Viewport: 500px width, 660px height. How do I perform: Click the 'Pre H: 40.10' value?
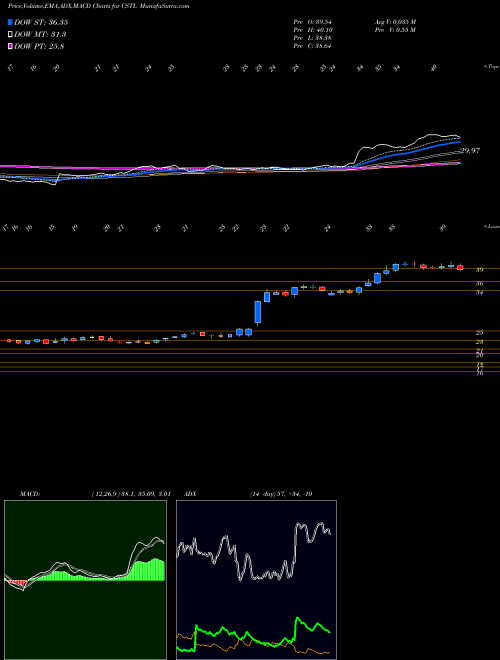pyautogui.click(x=313, y=30)
